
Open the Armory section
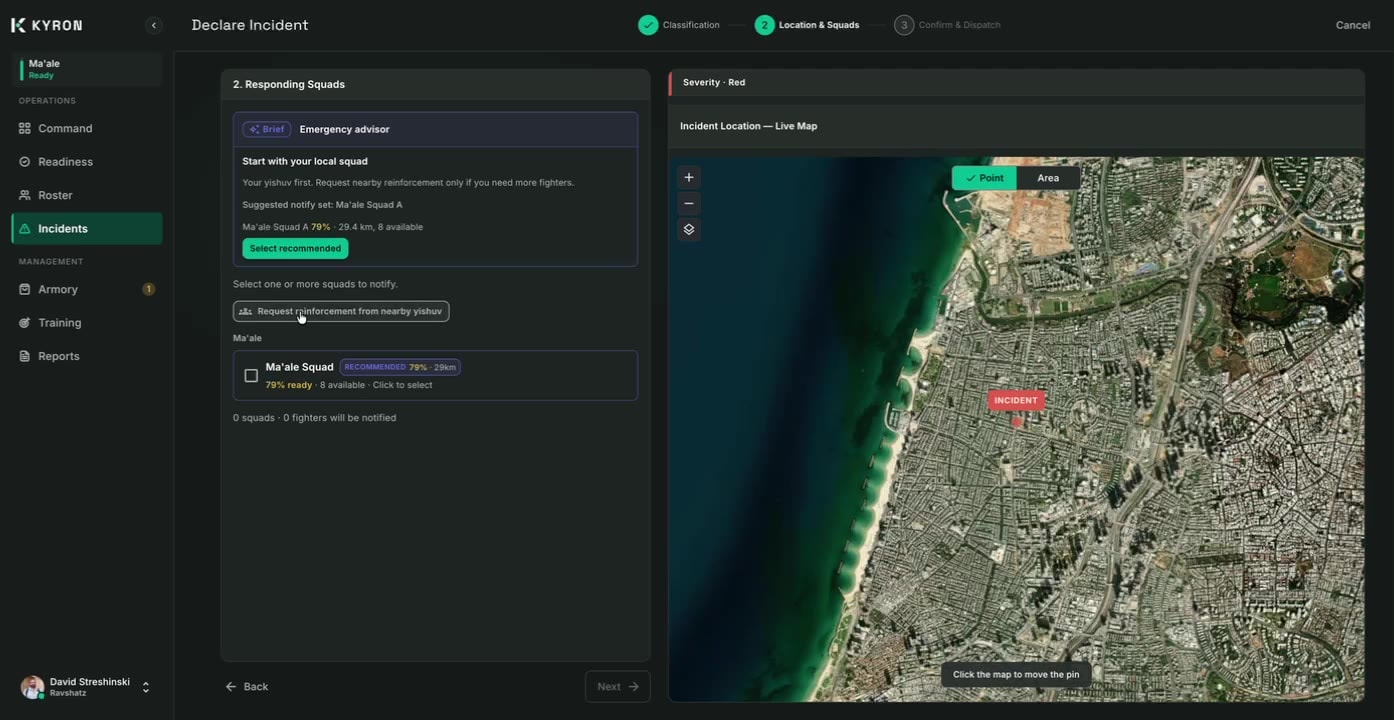point(87,289)
